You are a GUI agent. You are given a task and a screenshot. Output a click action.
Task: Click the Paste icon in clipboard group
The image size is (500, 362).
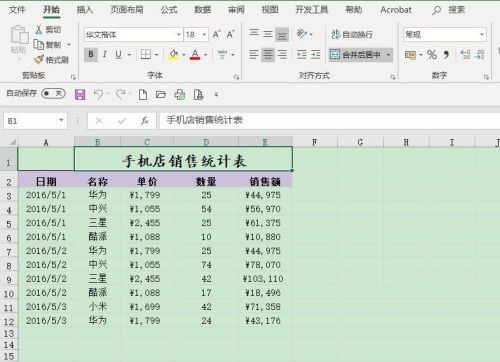point(19,35)
